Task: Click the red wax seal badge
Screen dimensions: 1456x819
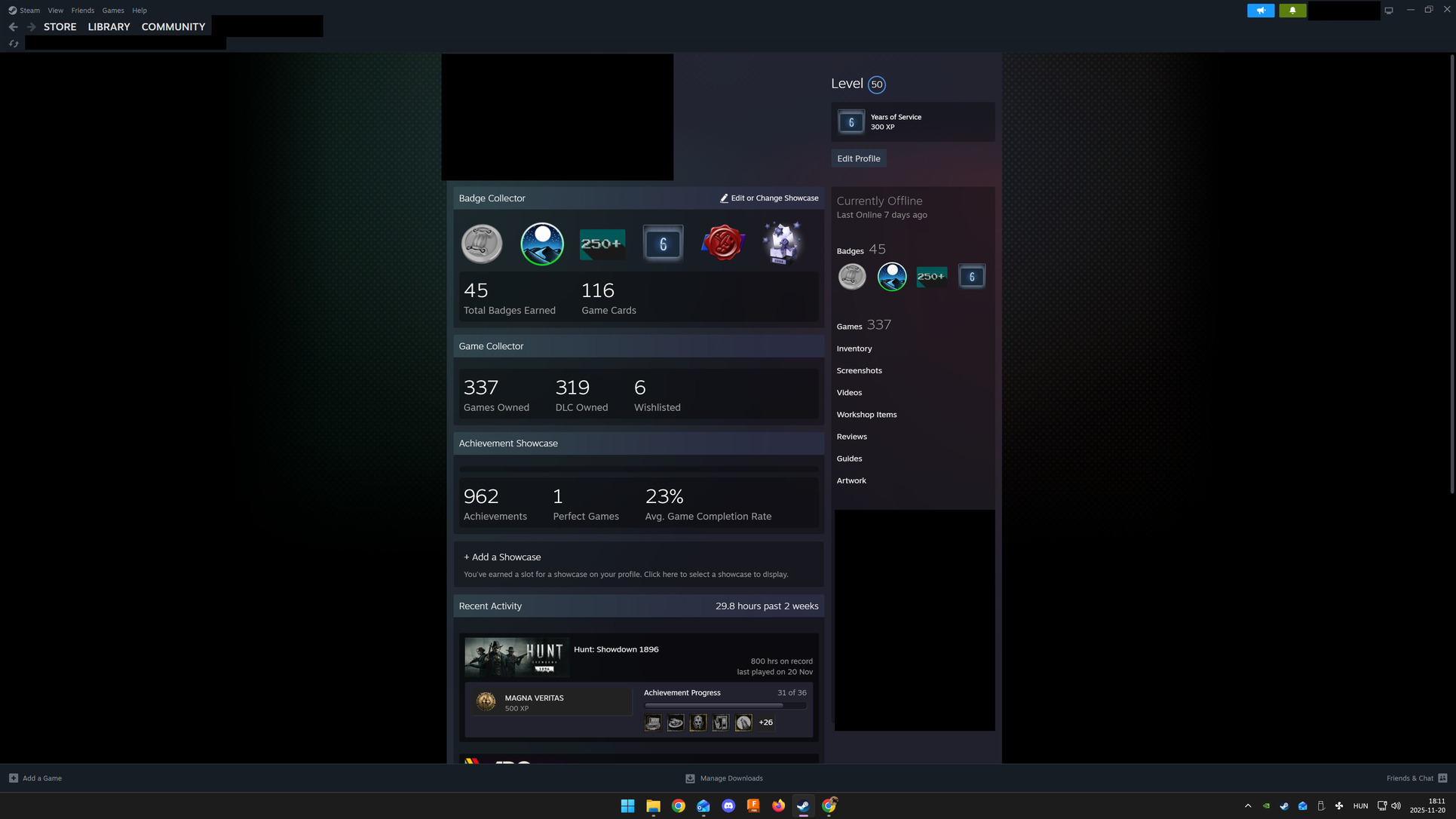Action: click(x=722, y=244)
